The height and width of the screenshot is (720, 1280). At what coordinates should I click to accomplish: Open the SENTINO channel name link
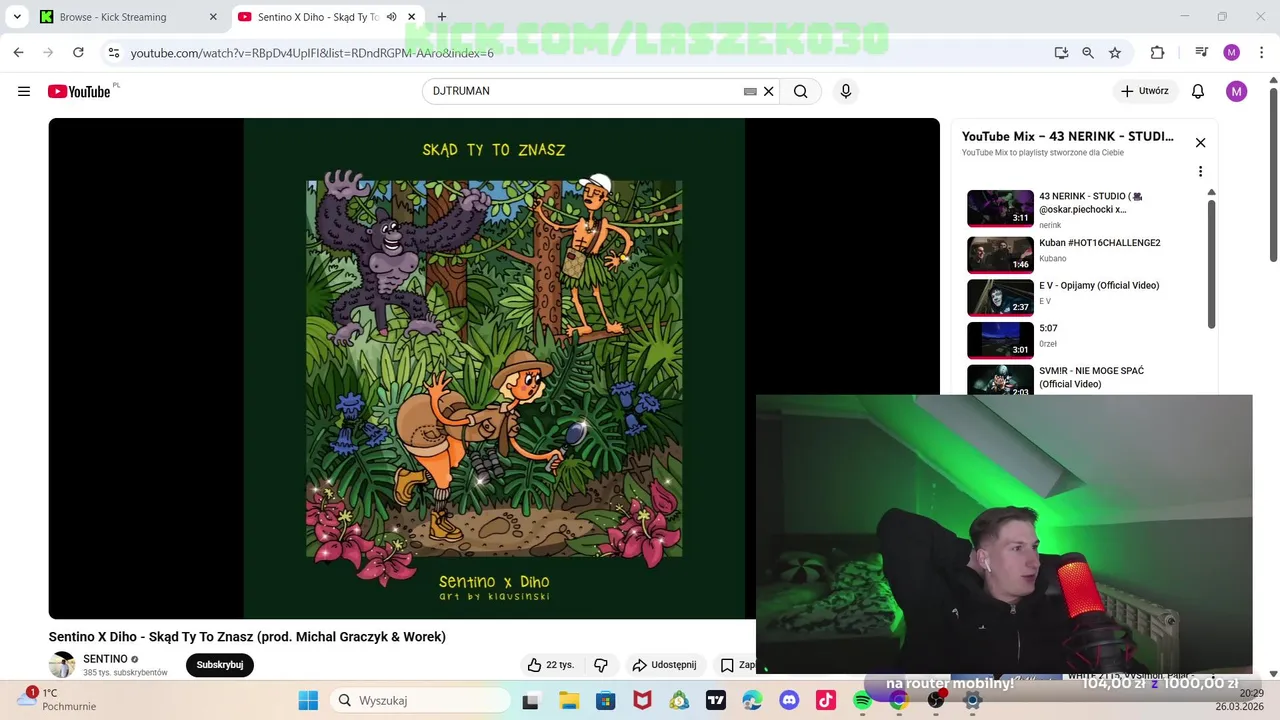click(105, 659)
